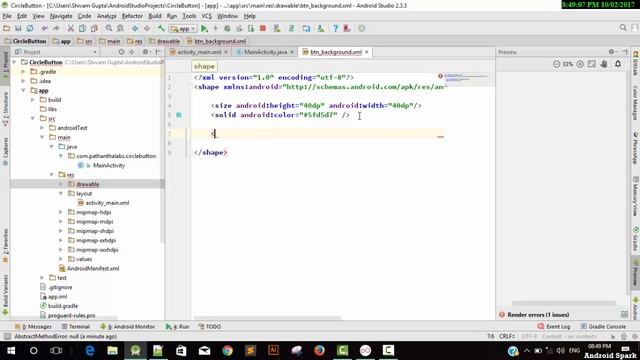Open the TODO tool window
Image resolution: width=640 pixels, height=360 pixels.
210,327
